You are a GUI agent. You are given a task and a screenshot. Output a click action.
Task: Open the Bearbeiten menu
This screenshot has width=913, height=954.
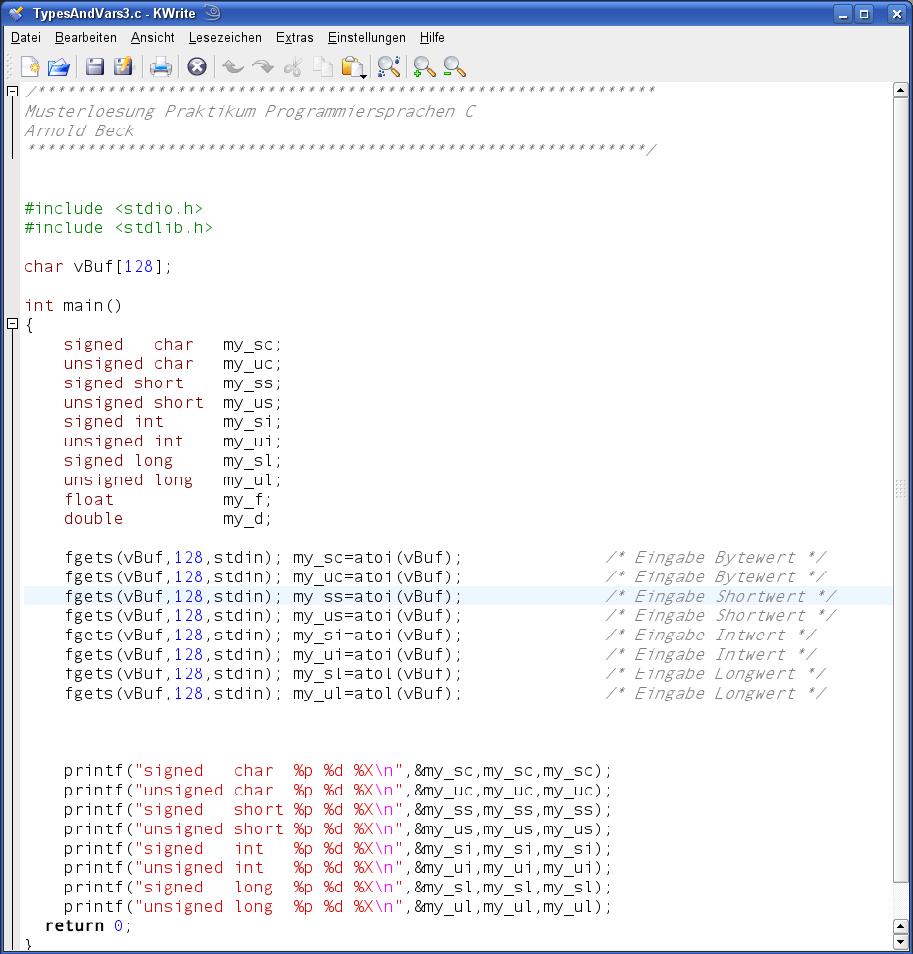pyautogui.click(x=86, y=38)
